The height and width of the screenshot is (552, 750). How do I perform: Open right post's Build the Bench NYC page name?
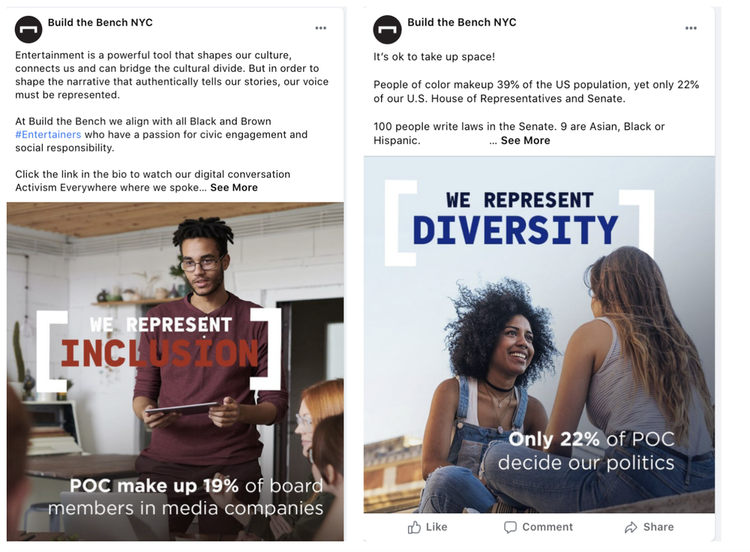point(462,22)
